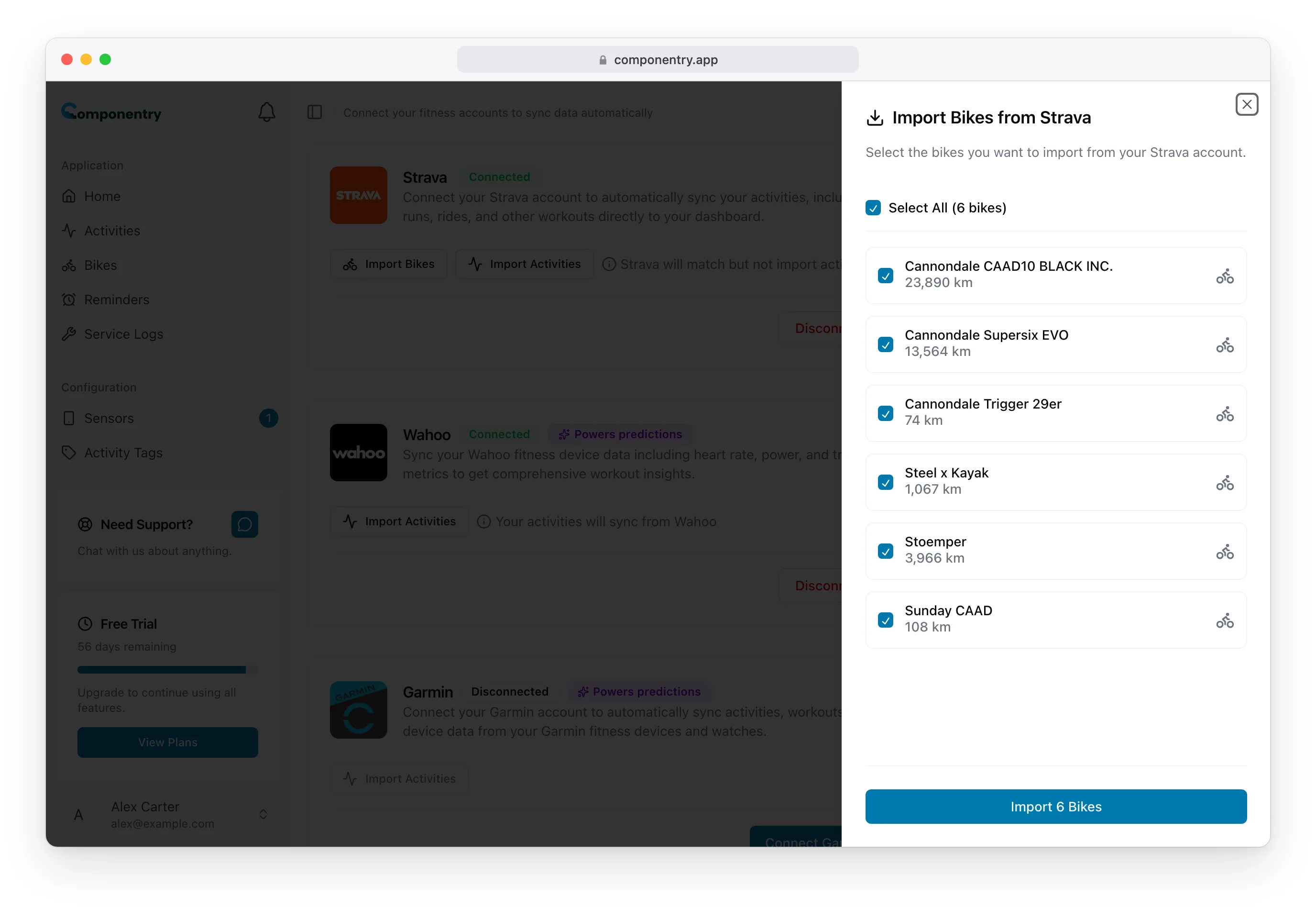Click bike icon on Sunday CAAD row
Image resolution: width=1316 pixels, height=908 pixels.
point(1225,620)
